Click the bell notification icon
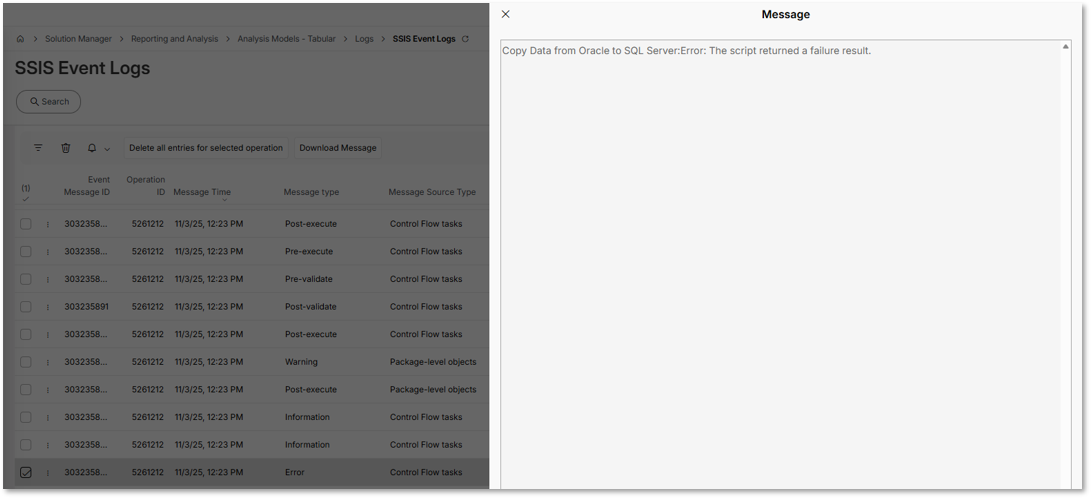 click(x=92, y=147)
